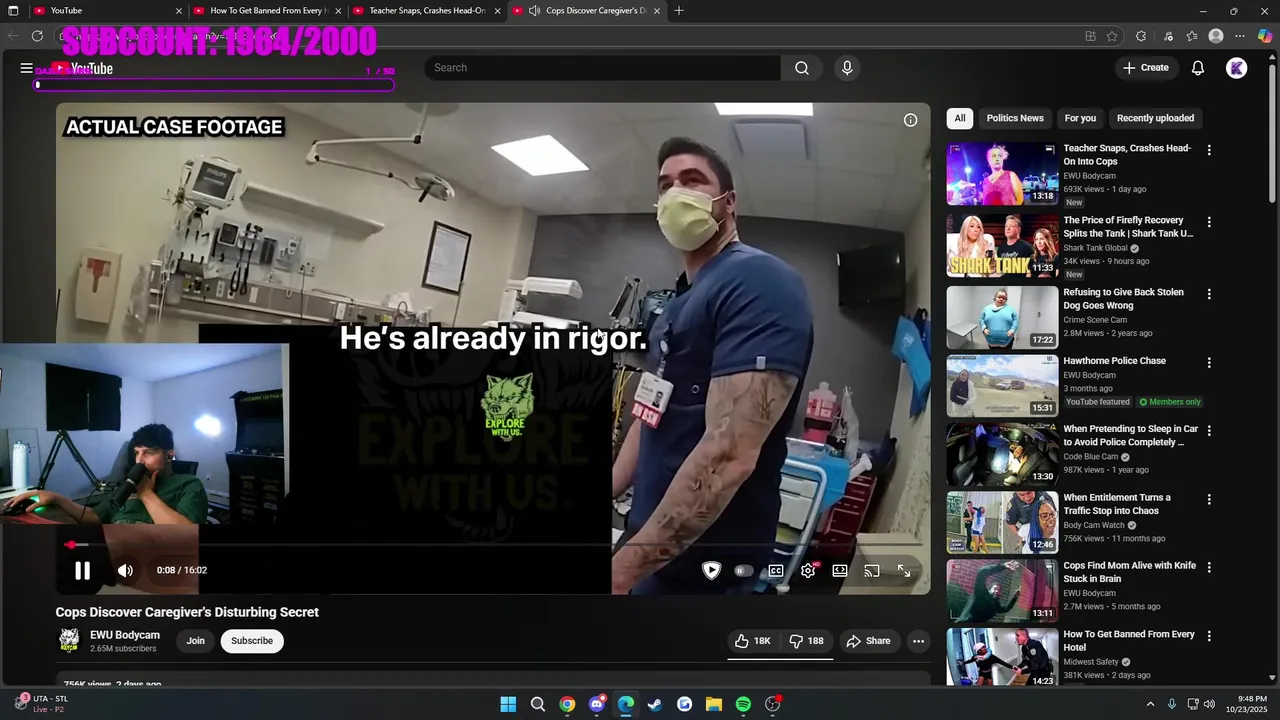Open the video info card icon
This screenshot has height=720, width=1280.
[x=910, y=120]
